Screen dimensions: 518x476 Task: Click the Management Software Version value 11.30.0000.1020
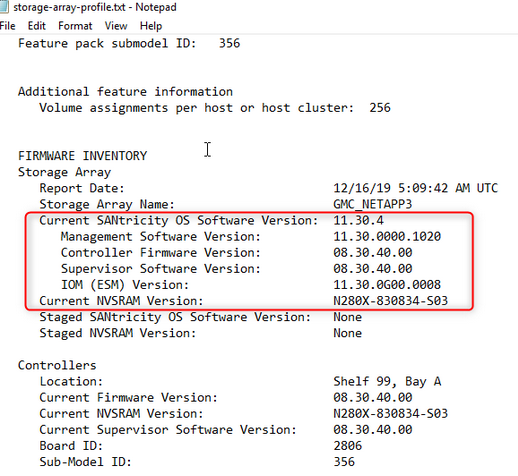click(387, 236)
